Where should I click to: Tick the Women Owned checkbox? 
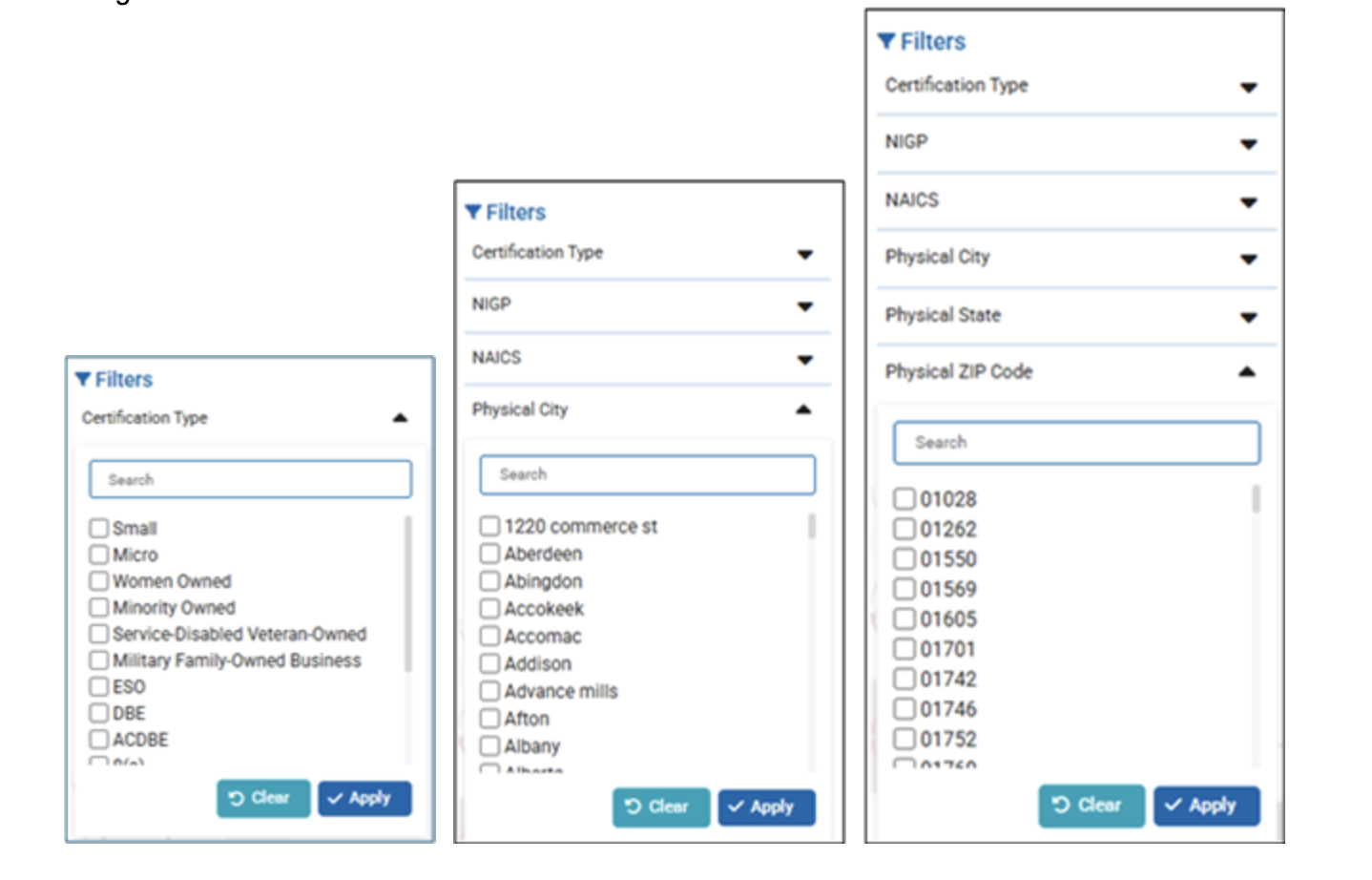click(x=98, y=580)
